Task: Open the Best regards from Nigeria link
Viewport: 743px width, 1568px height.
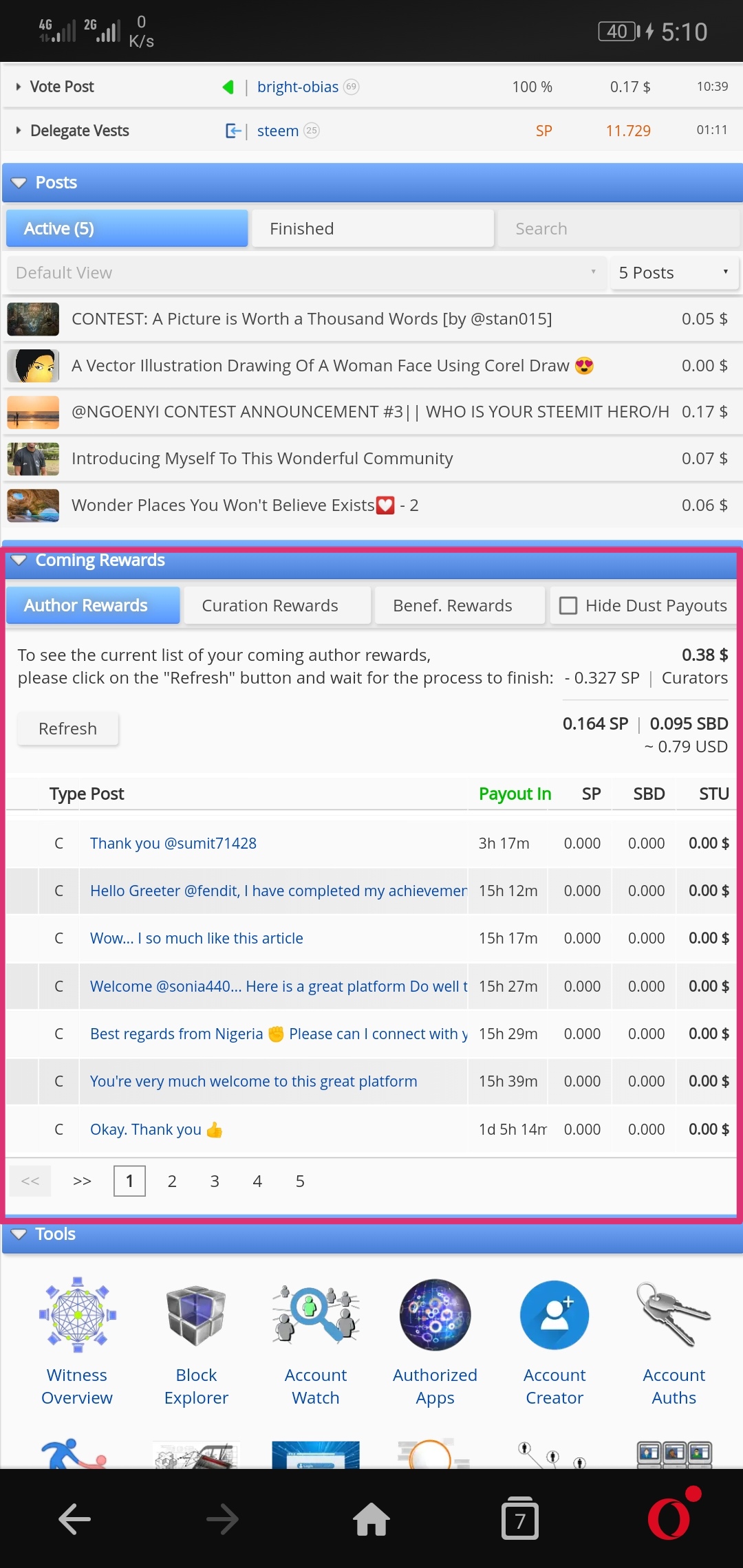Action: (278, 1034)
